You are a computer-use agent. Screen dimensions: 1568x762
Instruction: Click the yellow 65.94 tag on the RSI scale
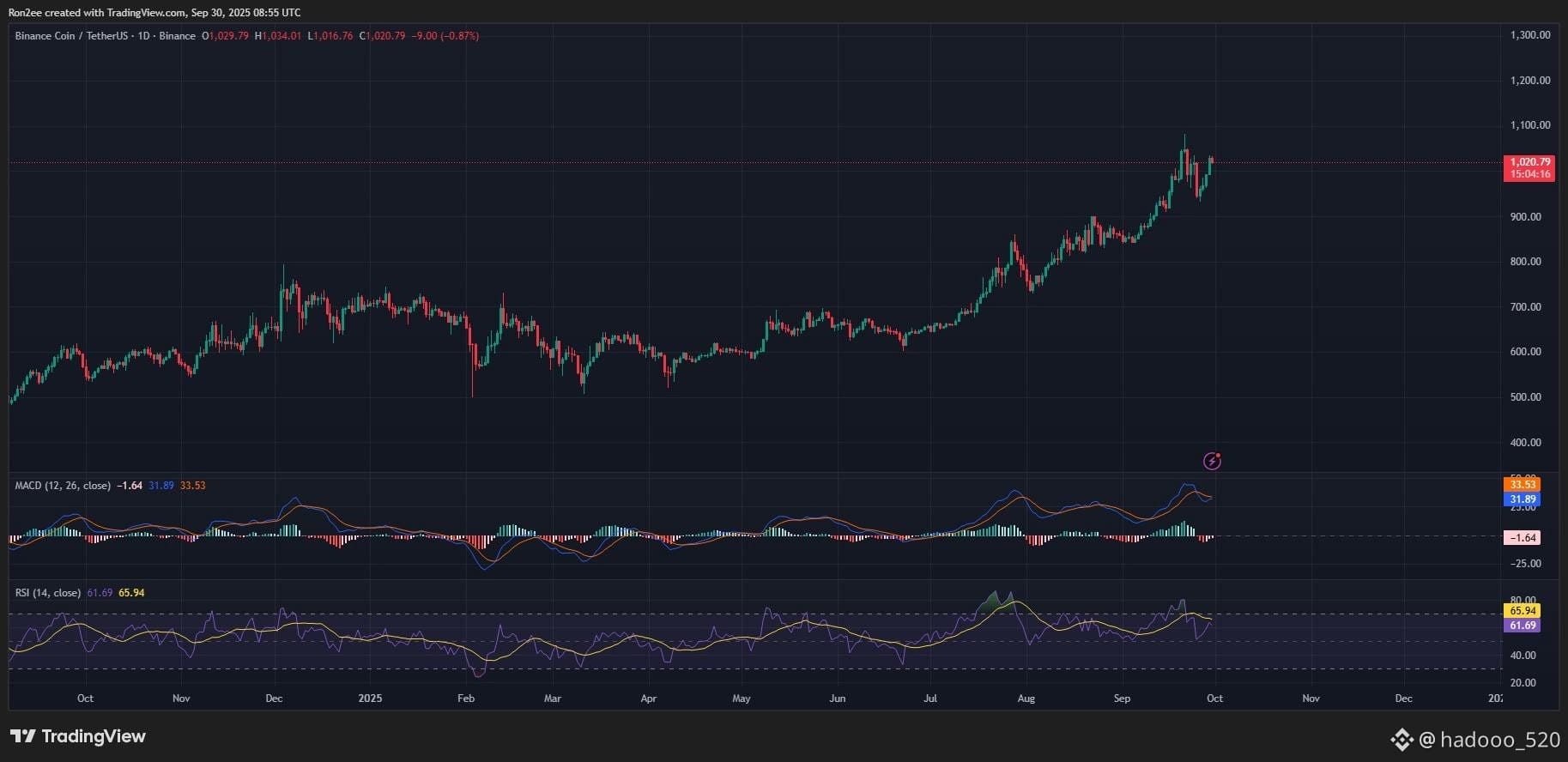point(1523,611)
